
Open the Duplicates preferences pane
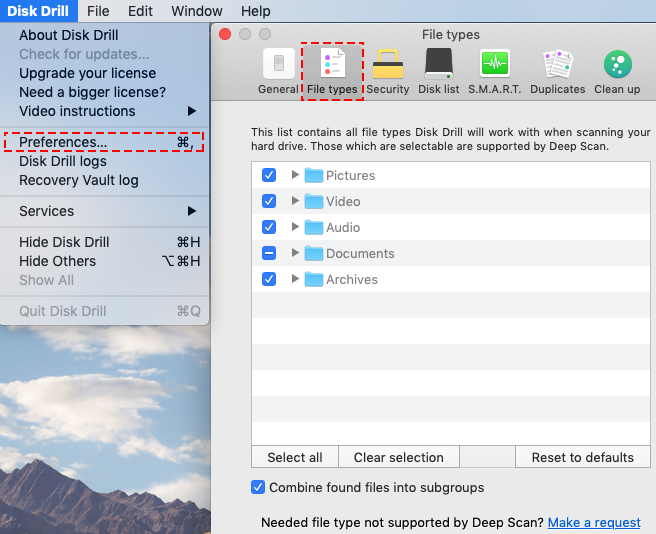click(558, 72)
